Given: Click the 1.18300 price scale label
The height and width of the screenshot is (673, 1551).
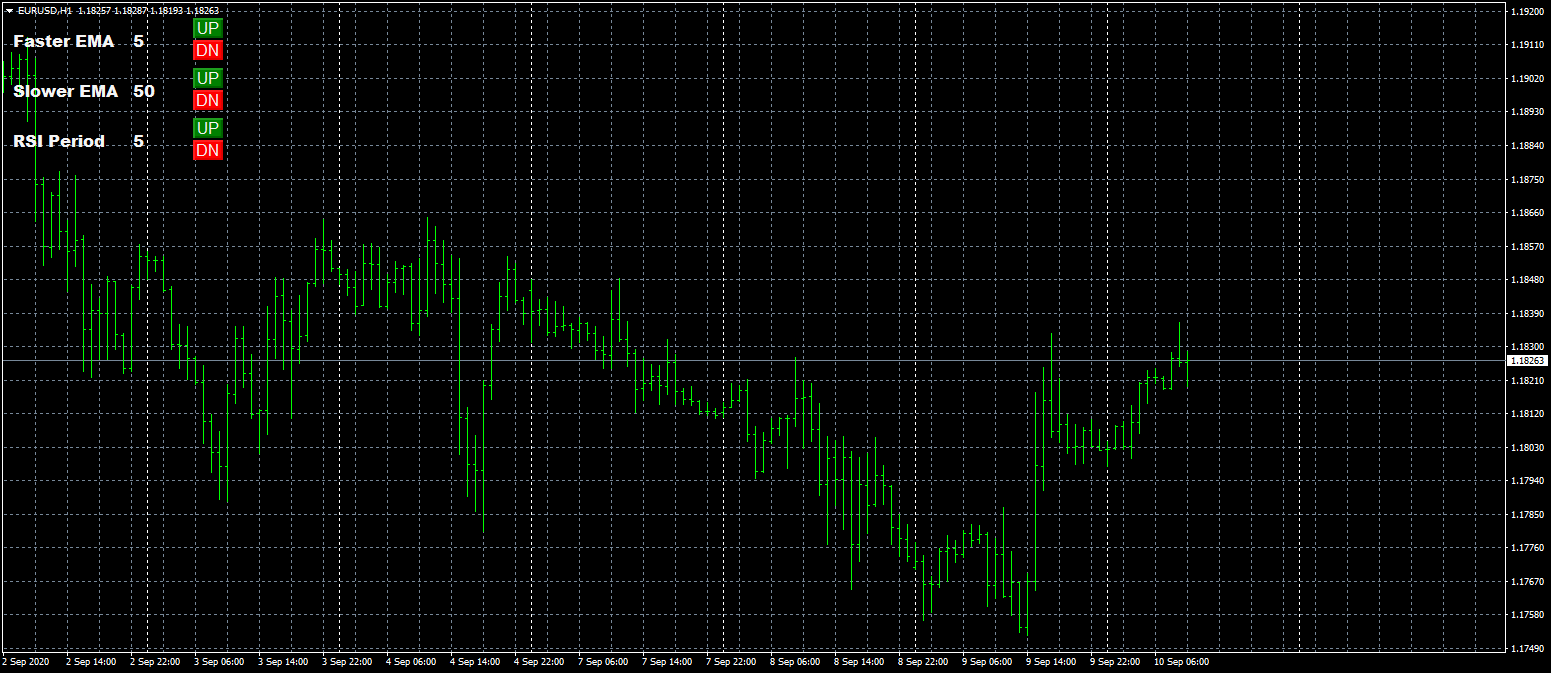Looking at the screenshot, I should (1526, 346).
